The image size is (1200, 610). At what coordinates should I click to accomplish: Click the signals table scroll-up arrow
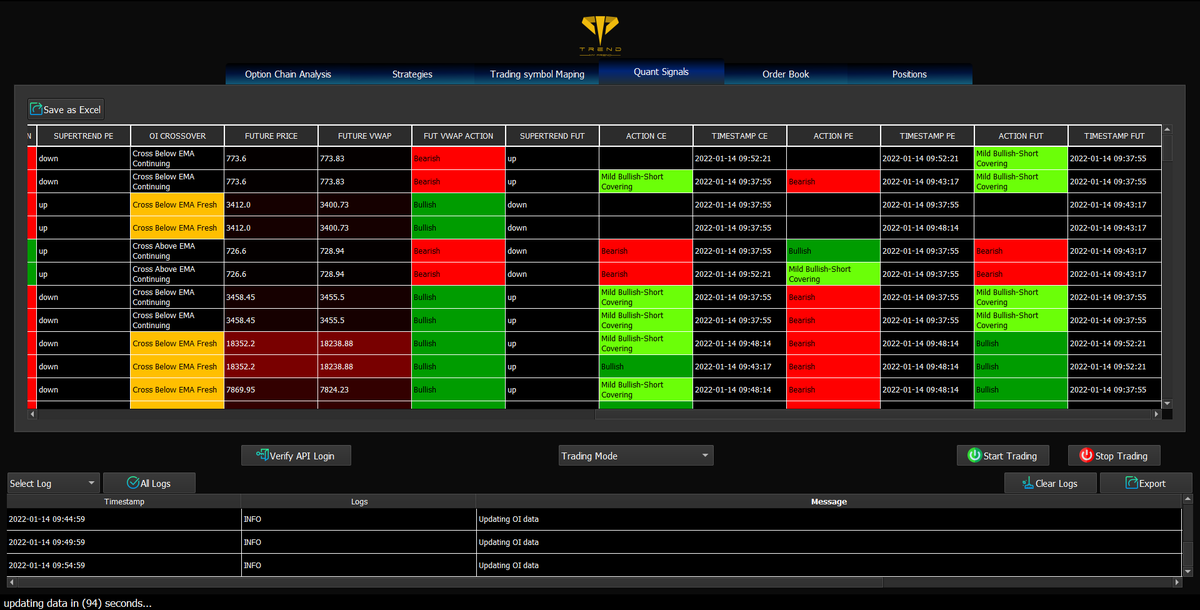(1167, 131)
